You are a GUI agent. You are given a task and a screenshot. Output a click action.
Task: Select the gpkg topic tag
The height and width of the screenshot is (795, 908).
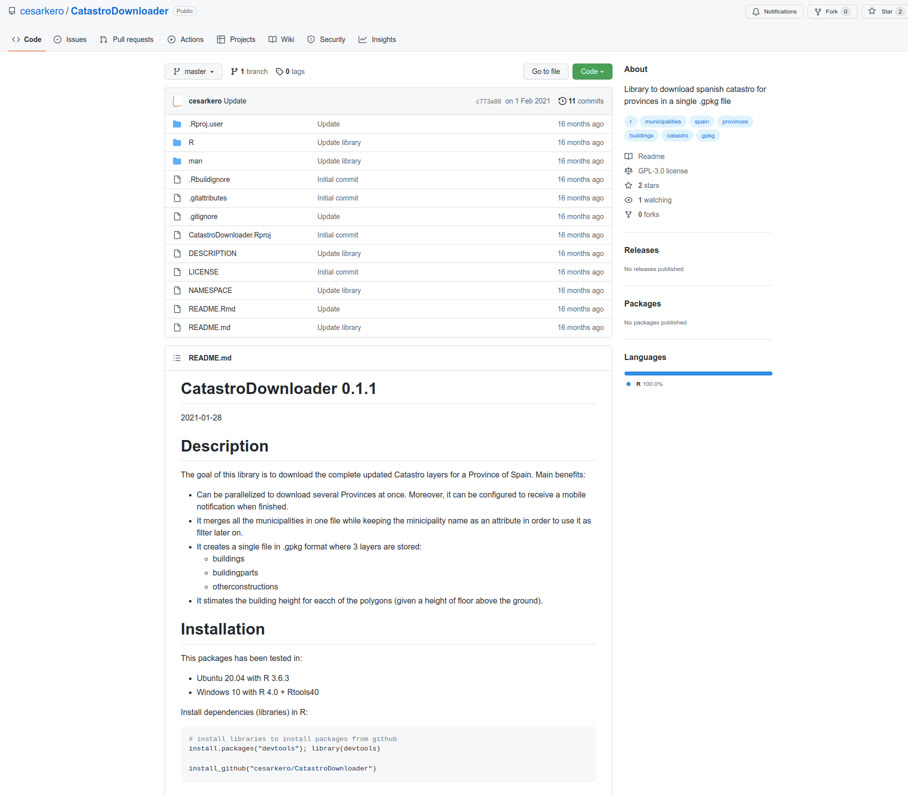[x=708, y=135]
